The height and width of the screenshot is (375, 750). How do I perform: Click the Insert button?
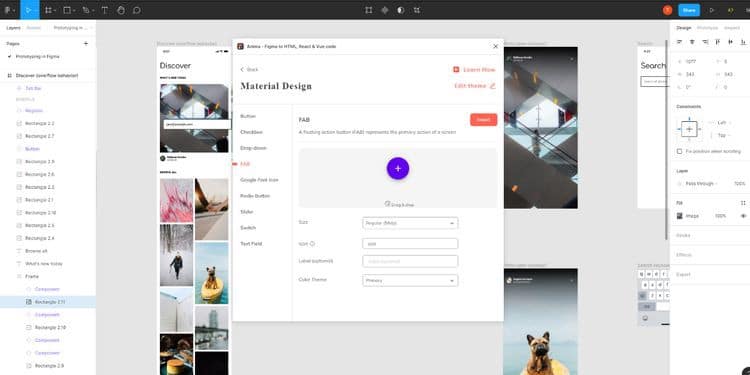[483, 120]
